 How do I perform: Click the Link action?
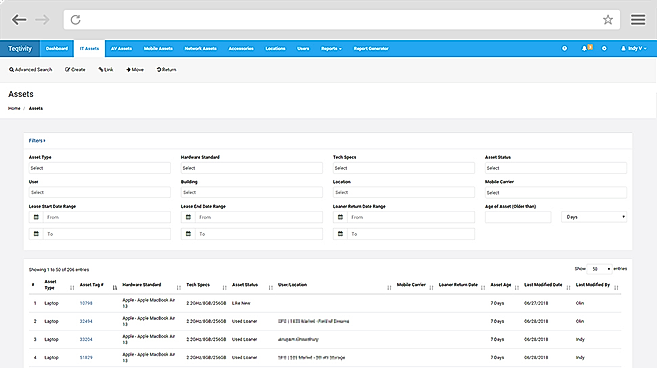[106, 70]
